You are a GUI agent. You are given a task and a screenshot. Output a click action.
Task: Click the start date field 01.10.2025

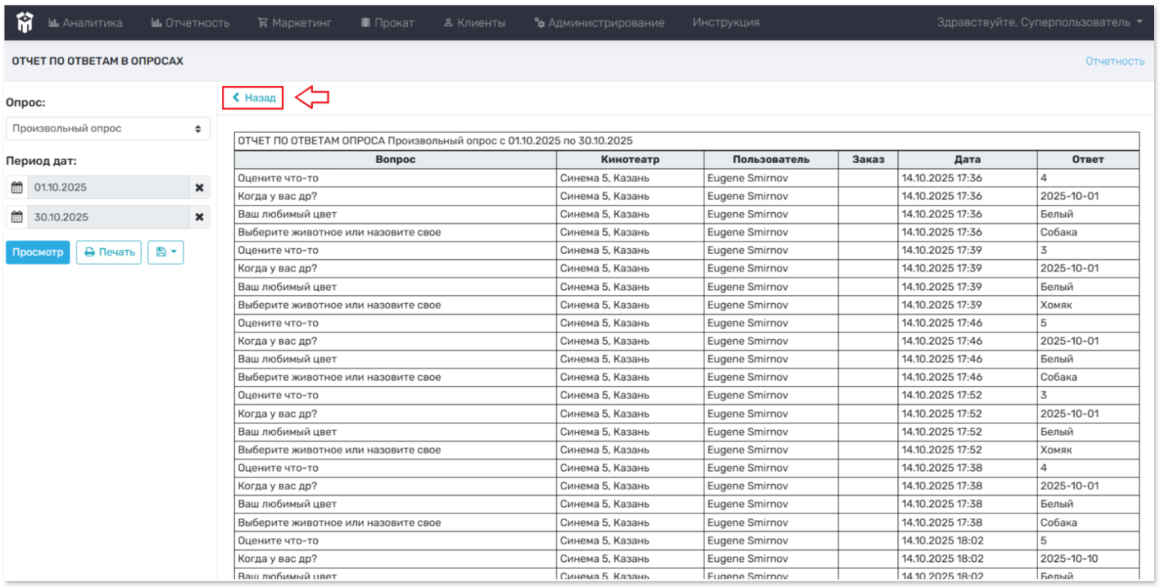pyautogui.click(x=108, y=188)
